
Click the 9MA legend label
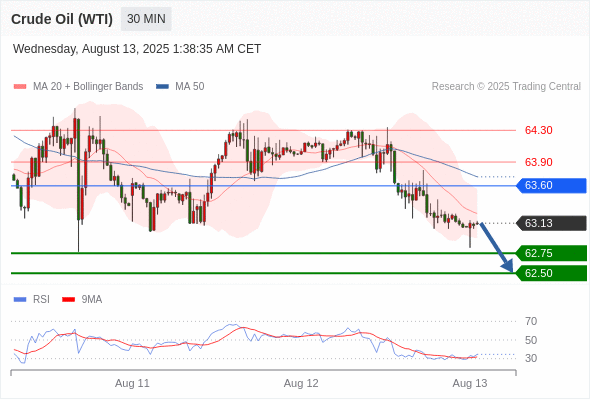(x=92, y=300)
